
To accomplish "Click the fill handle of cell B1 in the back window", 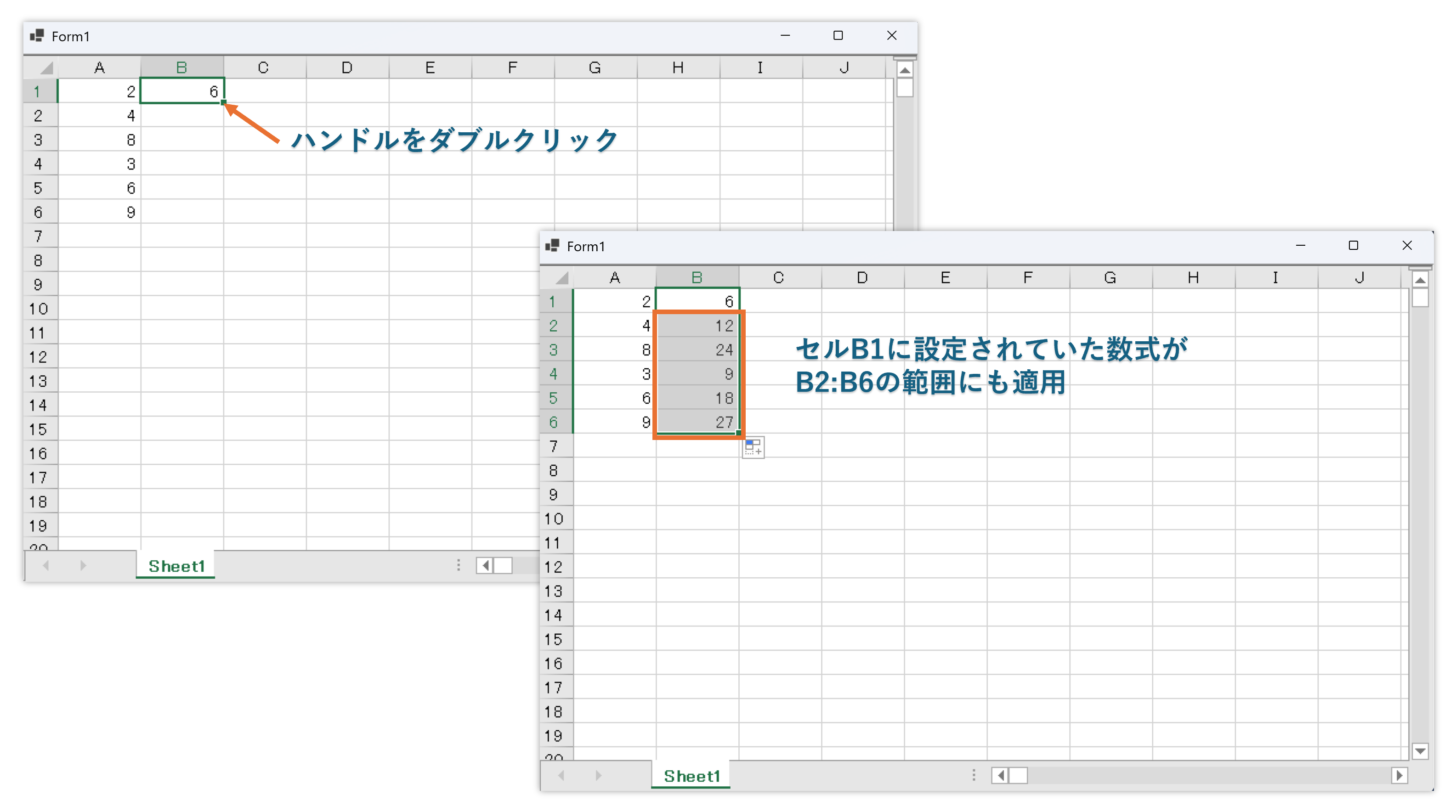I will pos(224,103).
